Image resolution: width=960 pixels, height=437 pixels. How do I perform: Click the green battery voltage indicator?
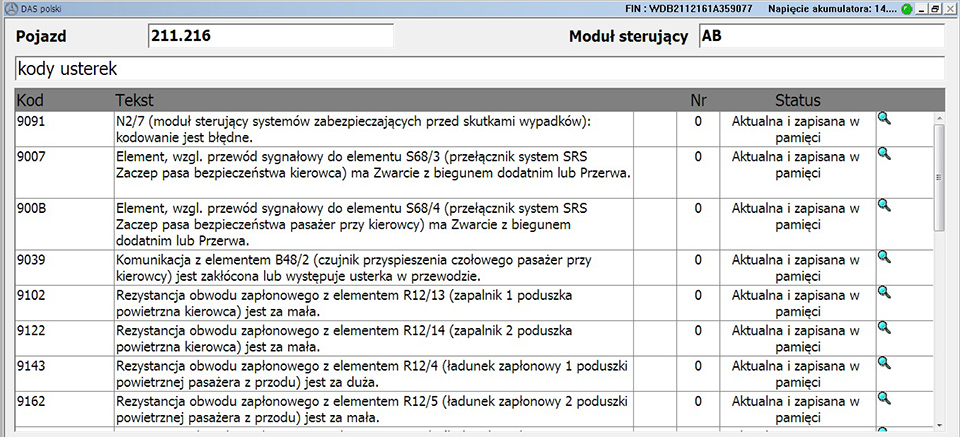point(907,9)
